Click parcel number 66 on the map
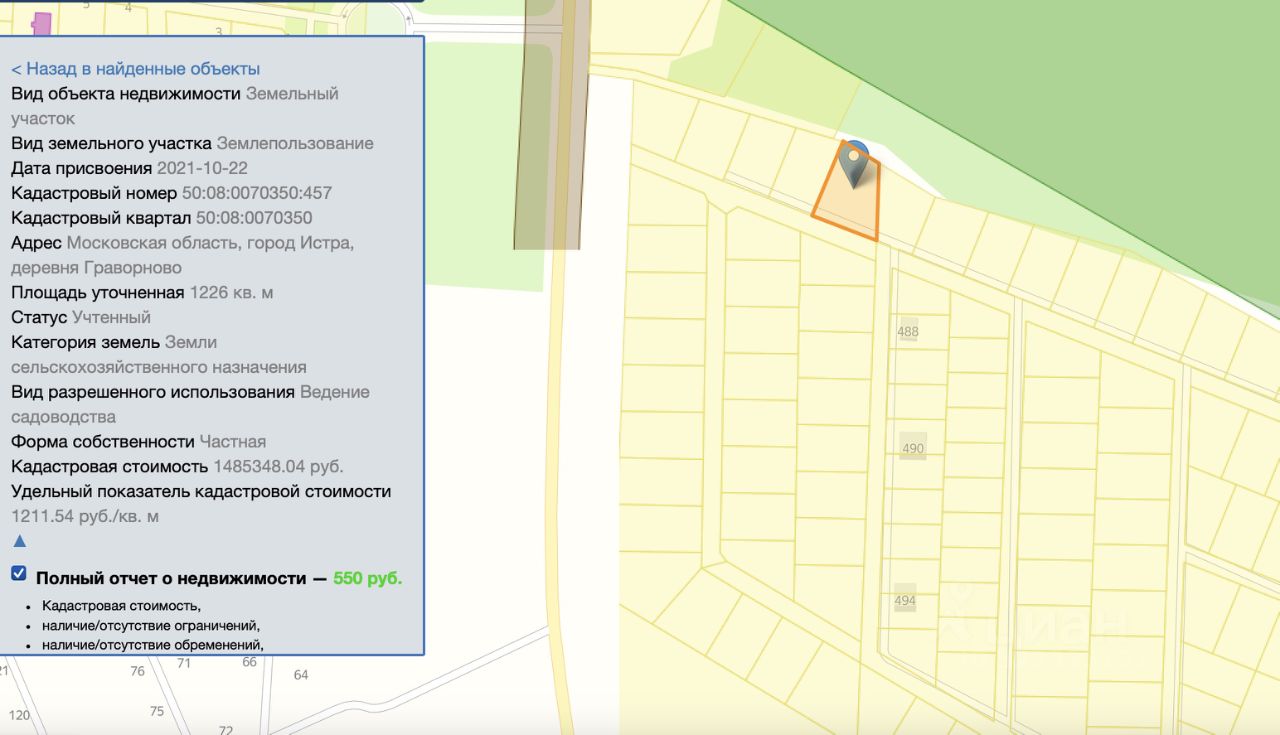Viewport: 1280px width, 735px height. point(250,662)
